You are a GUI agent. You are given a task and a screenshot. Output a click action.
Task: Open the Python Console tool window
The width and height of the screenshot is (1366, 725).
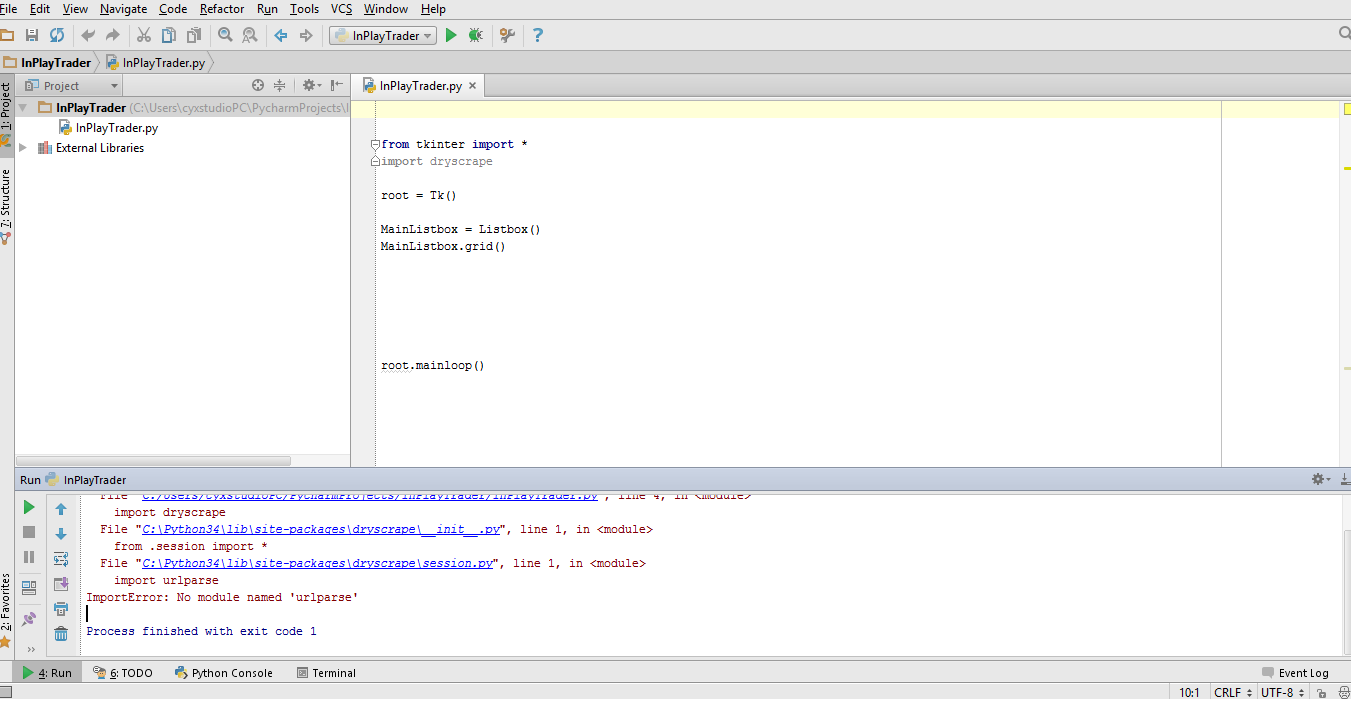(x=223, y=673)
